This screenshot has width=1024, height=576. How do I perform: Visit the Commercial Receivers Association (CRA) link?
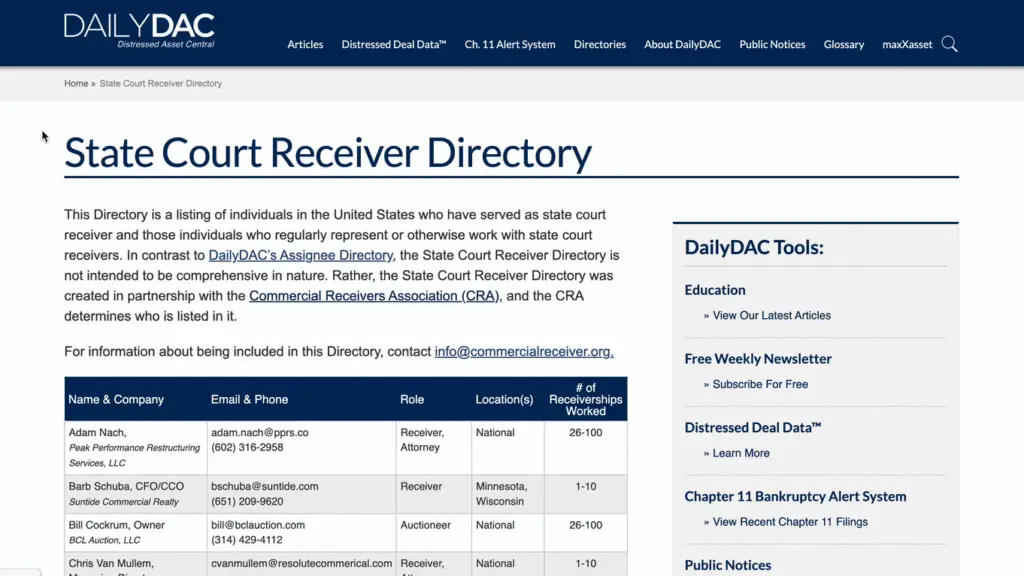(374, 296)
